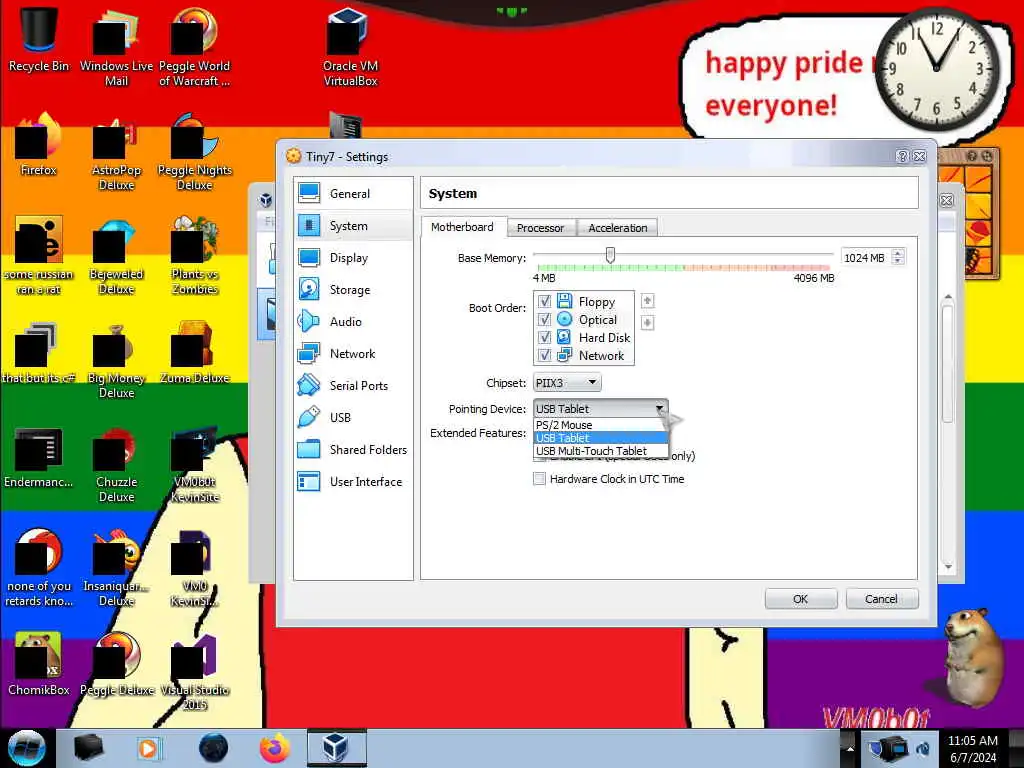Toggle Hard Disk boot order checkbox
The height and width of the screenshot is (768, 1024).
tap(544, 338)
